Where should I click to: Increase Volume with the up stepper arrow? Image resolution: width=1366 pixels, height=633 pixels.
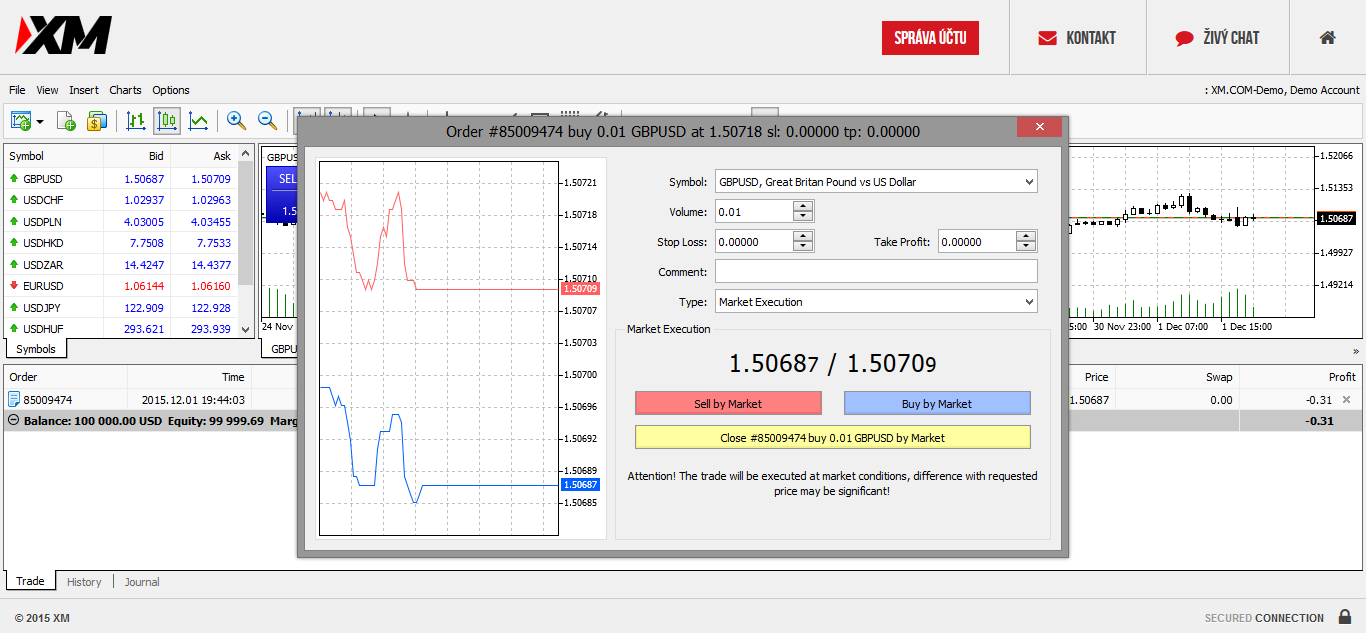(803, 206)
